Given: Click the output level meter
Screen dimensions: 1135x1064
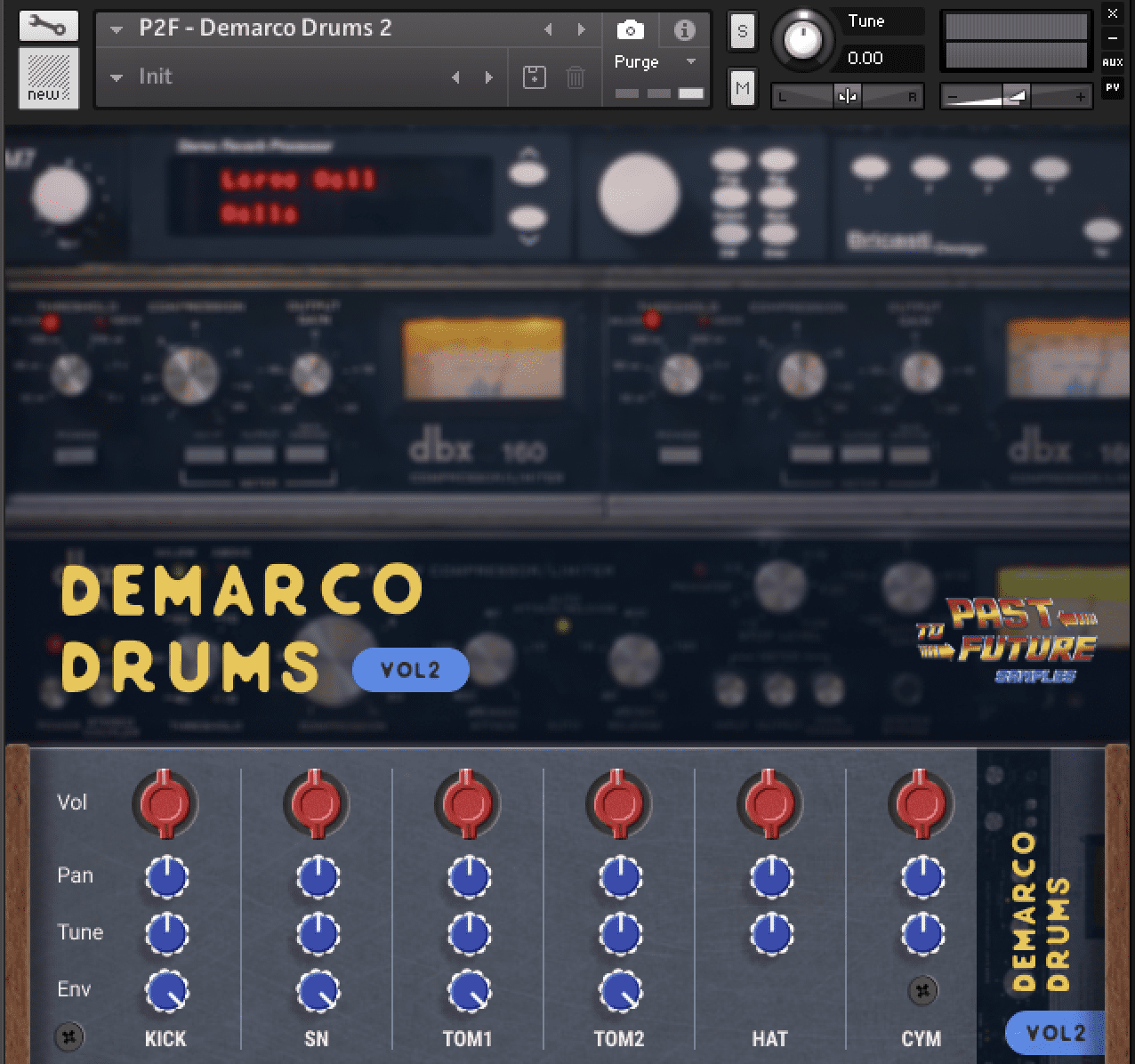Looking at the screenshot, I should [1016, 42].
